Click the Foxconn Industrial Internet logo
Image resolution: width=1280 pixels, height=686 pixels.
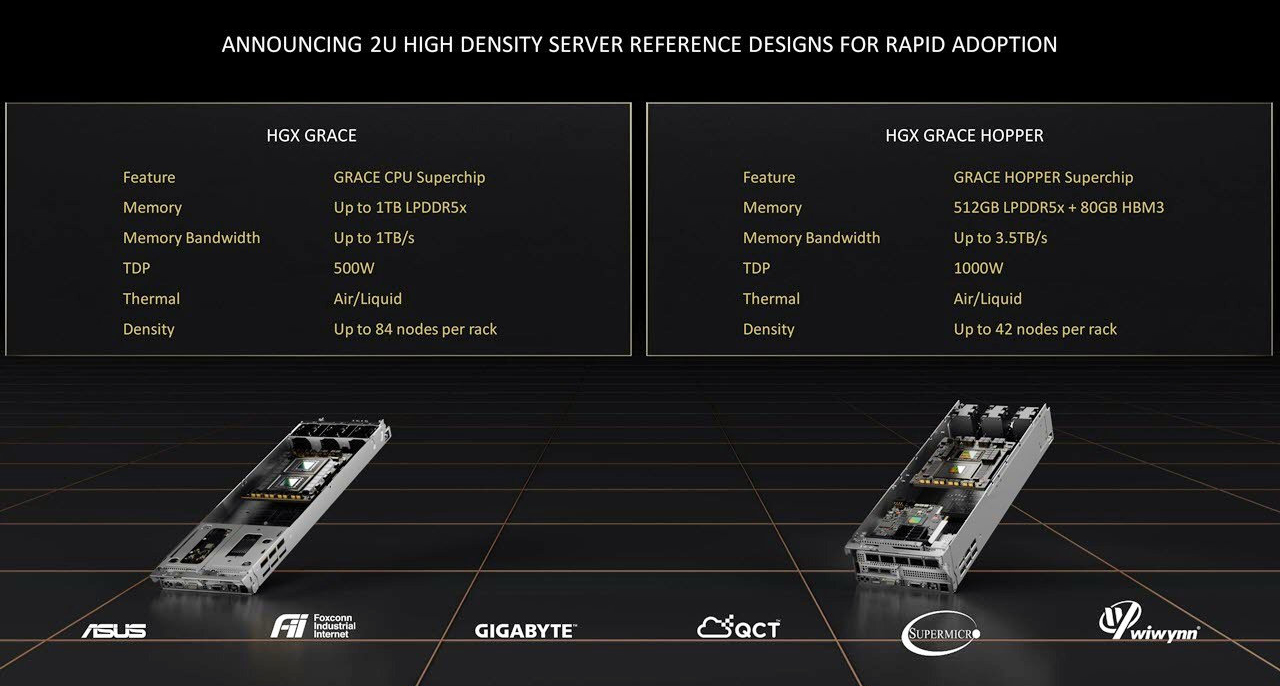[x=313, y=627]
